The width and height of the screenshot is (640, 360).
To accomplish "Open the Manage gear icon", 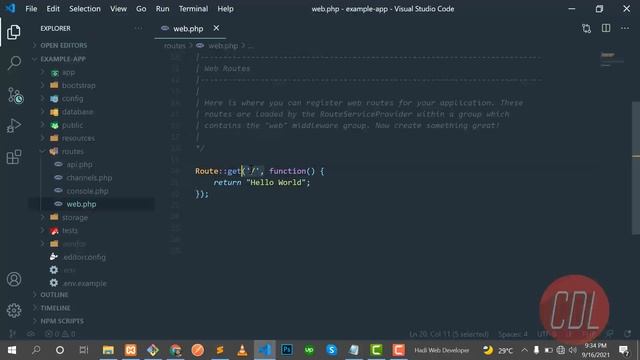I will click(14, 311).
